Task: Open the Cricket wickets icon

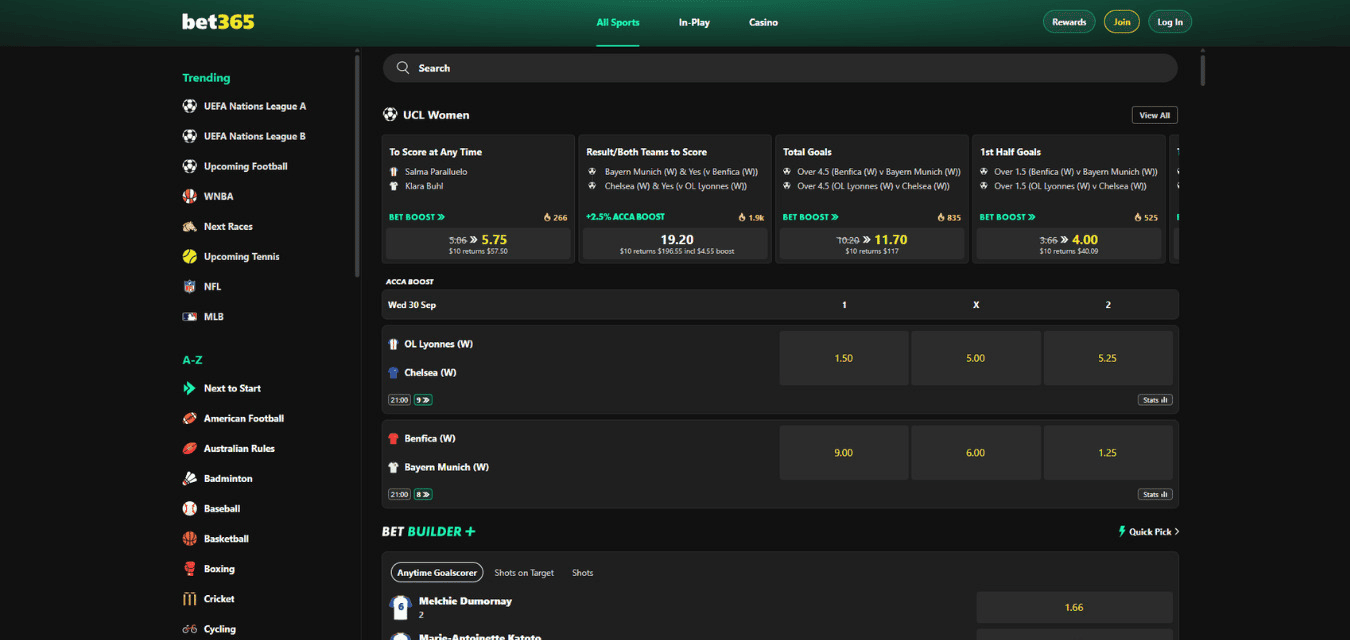Action: click(x=189, y=598)
